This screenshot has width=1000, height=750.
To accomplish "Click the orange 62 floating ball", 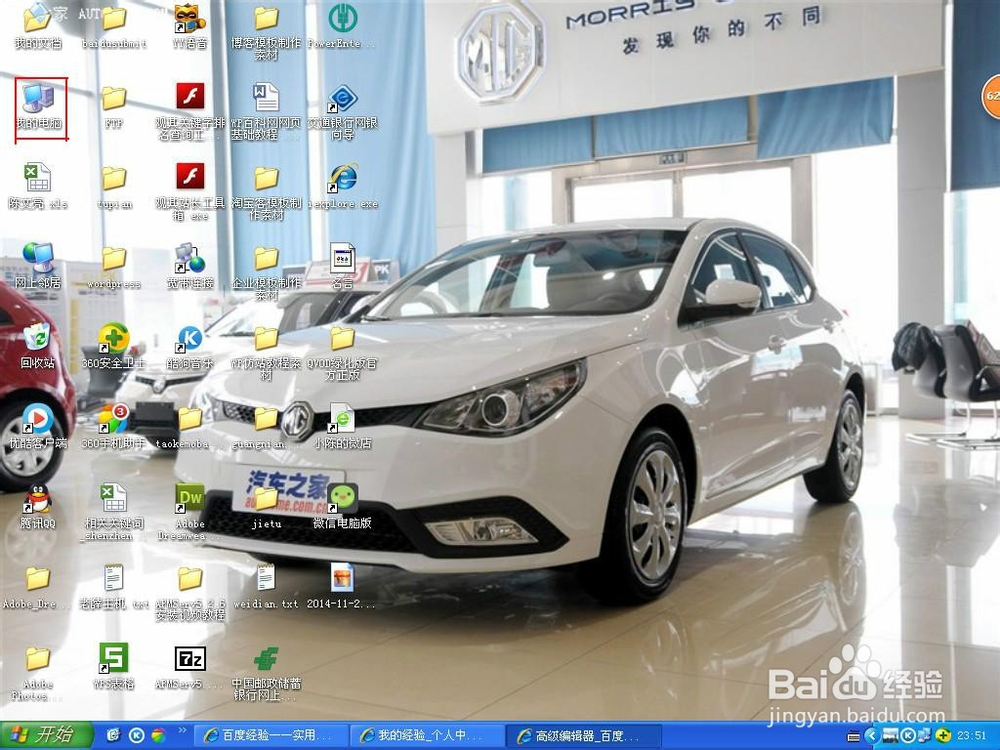I will [992, 96].
